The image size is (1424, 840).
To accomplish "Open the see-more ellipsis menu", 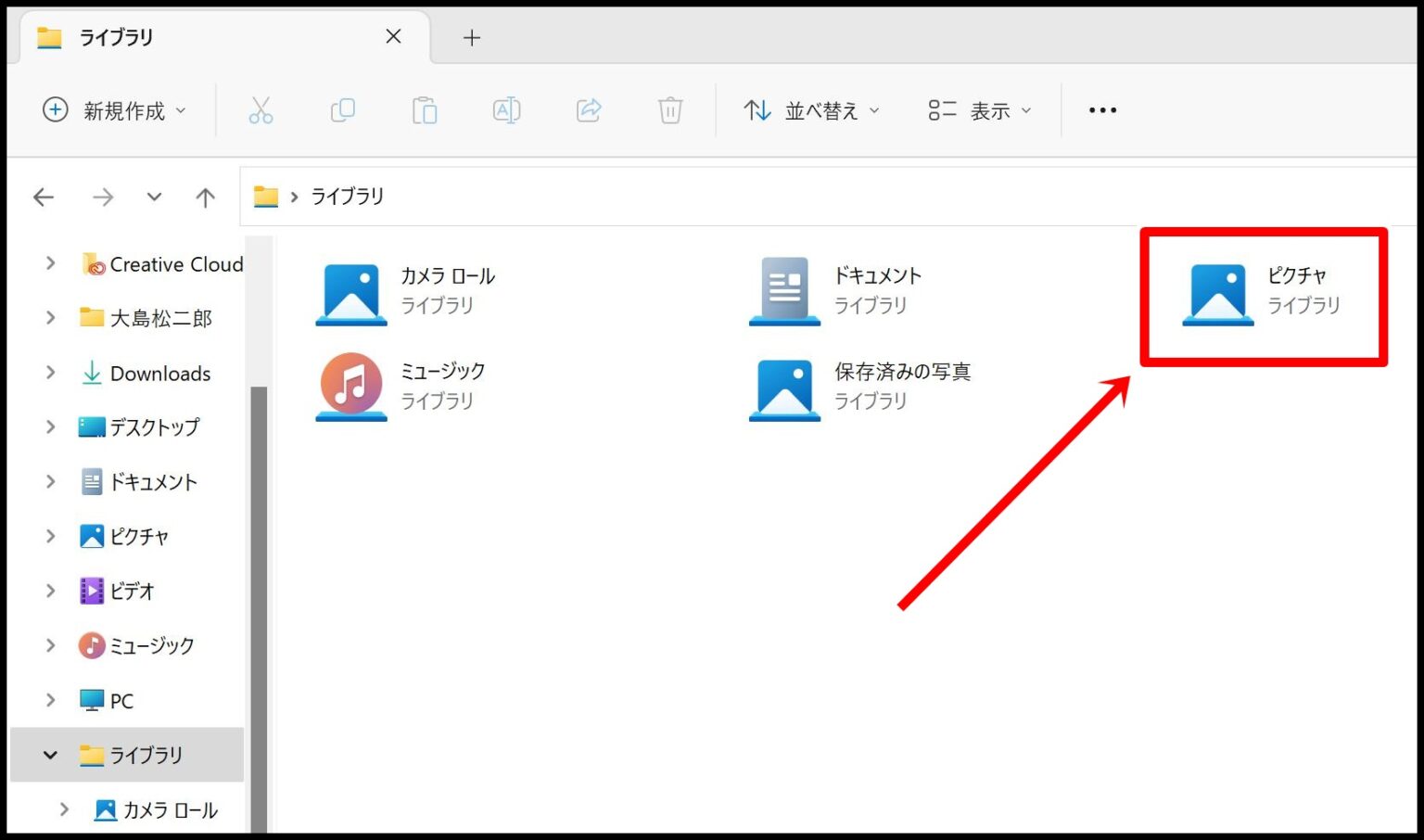I will click(x=1101, y=109).
